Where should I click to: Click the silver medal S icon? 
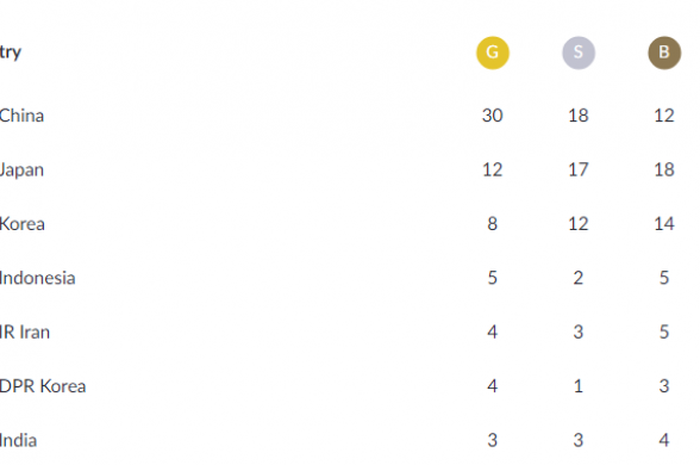578,53
